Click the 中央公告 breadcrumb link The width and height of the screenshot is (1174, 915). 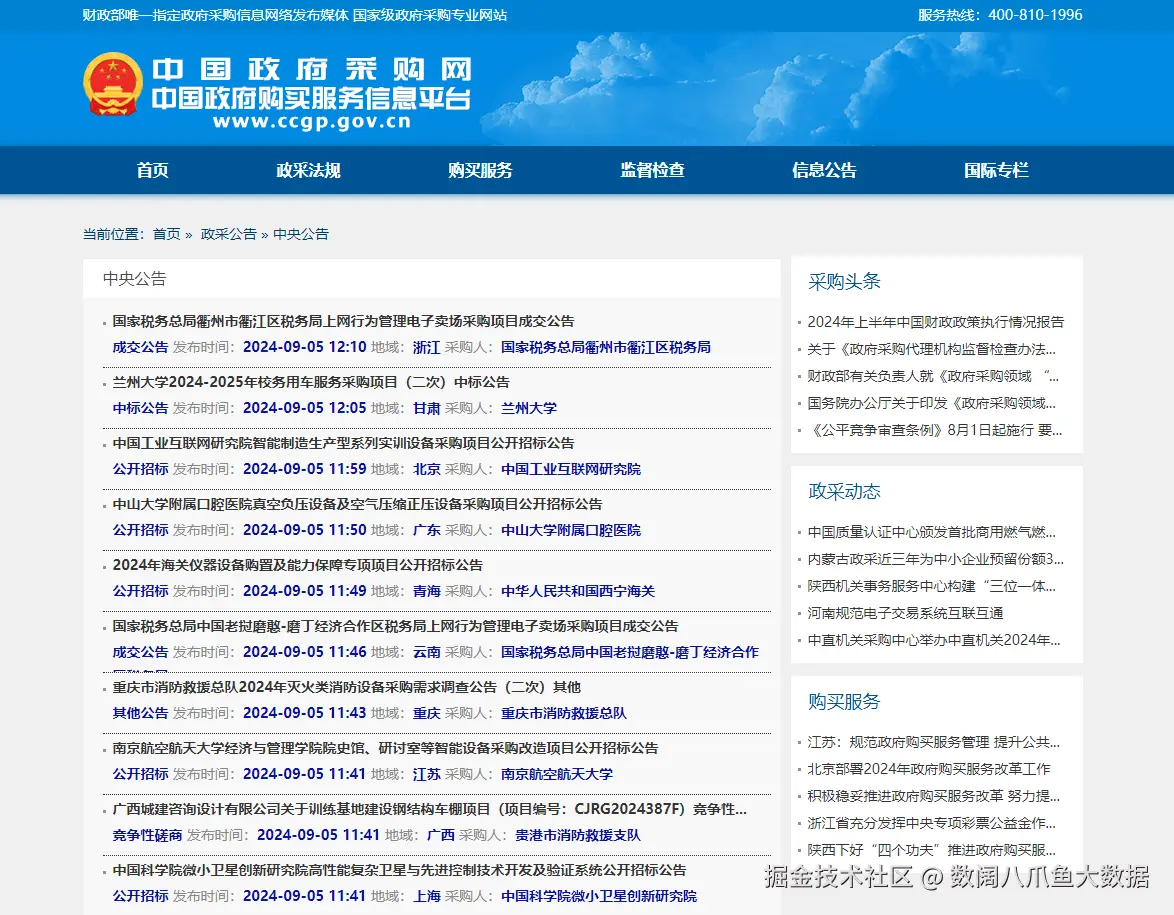(301, 234)
